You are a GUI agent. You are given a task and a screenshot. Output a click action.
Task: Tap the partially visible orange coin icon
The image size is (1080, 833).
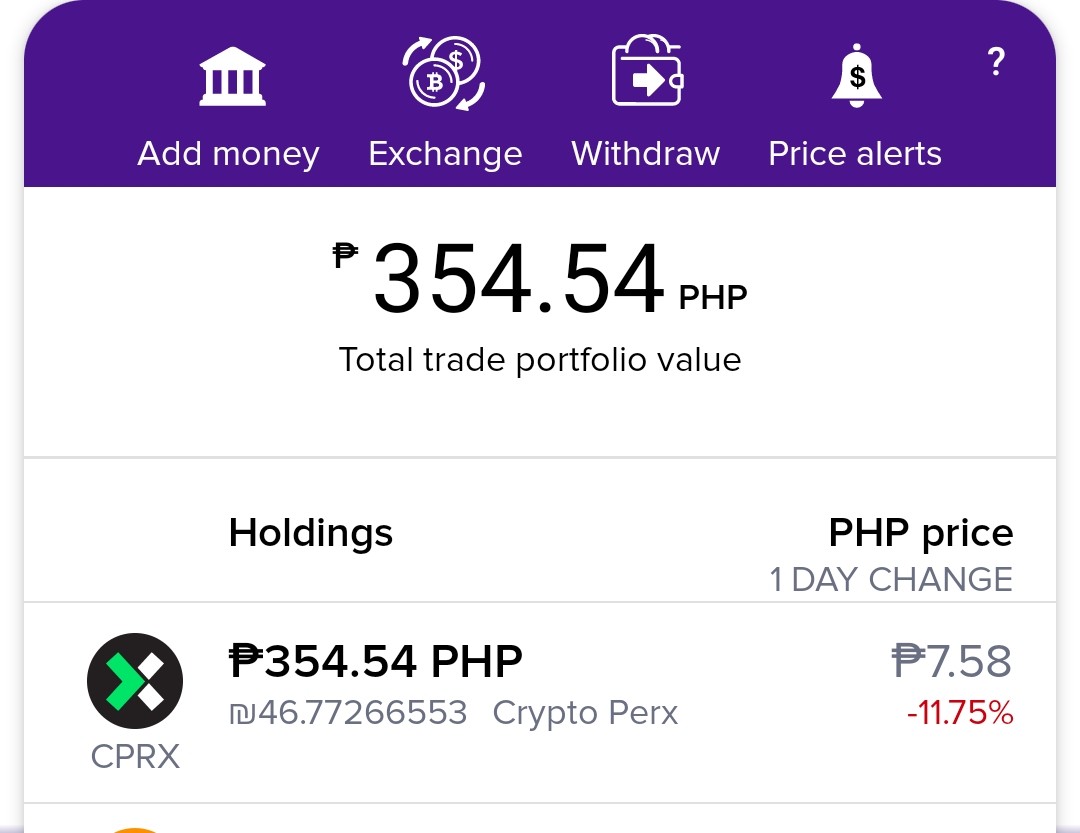pyautogui.click(x=135, y=830)
